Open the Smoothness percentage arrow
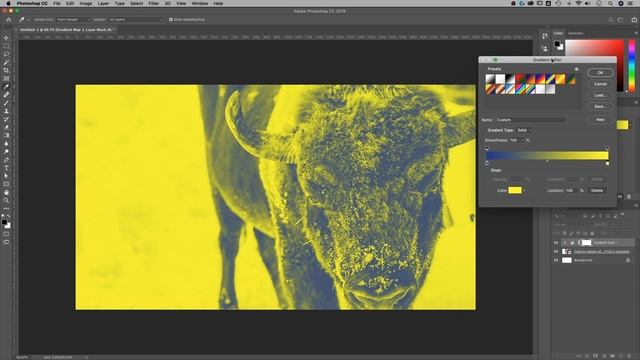The width and height of the screenshot is (640, 360). click(x=522, y=140)
